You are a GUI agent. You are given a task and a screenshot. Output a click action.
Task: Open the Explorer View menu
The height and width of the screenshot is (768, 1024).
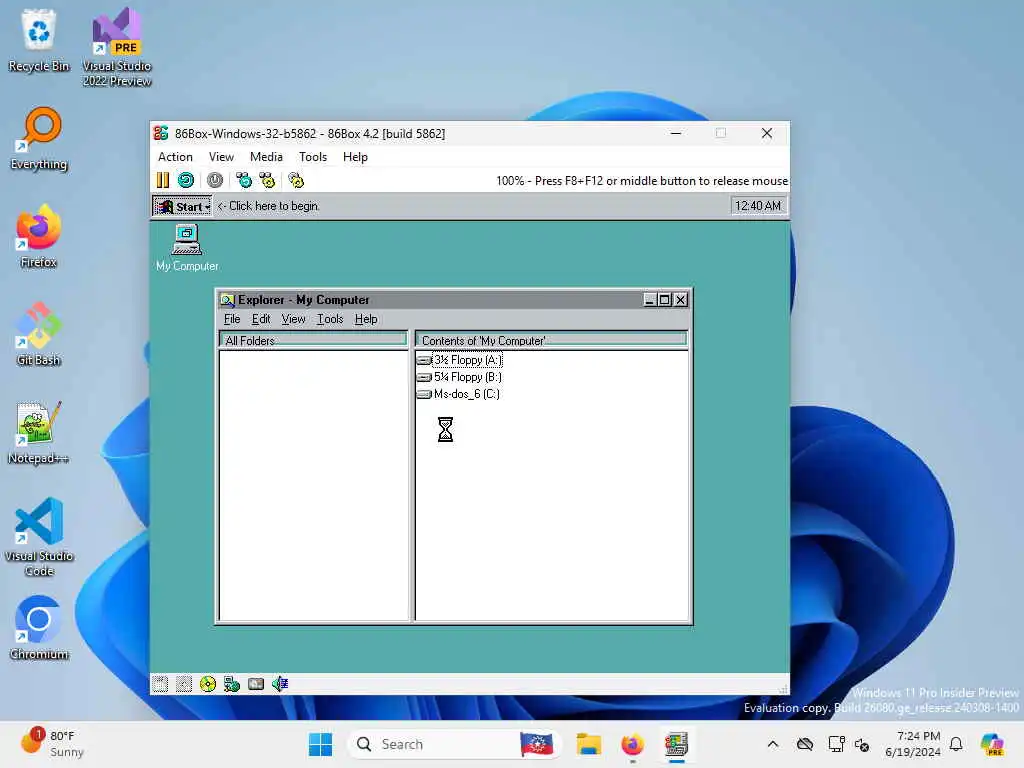[x=293, y=319]
